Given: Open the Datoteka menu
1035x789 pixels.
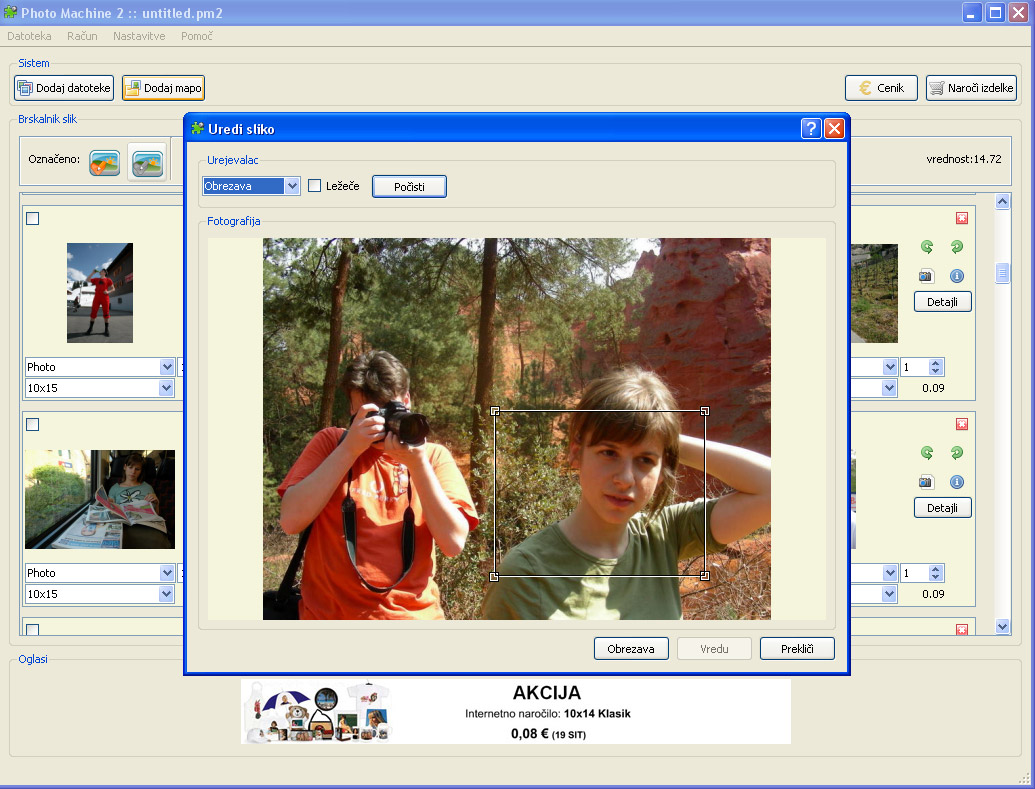Looking at the screenshot, I should [x=29, y=36].
